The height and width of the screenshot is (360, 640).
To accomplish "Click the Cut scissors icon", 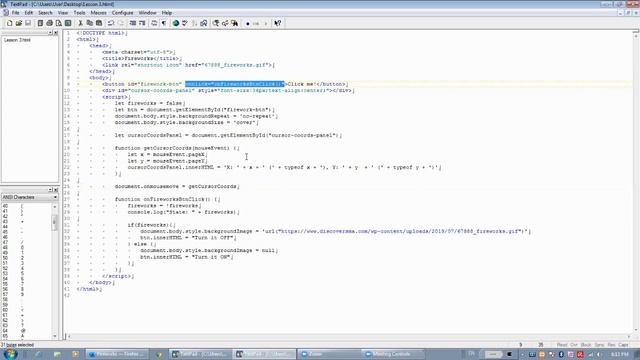I will click(x=80, y=23).
